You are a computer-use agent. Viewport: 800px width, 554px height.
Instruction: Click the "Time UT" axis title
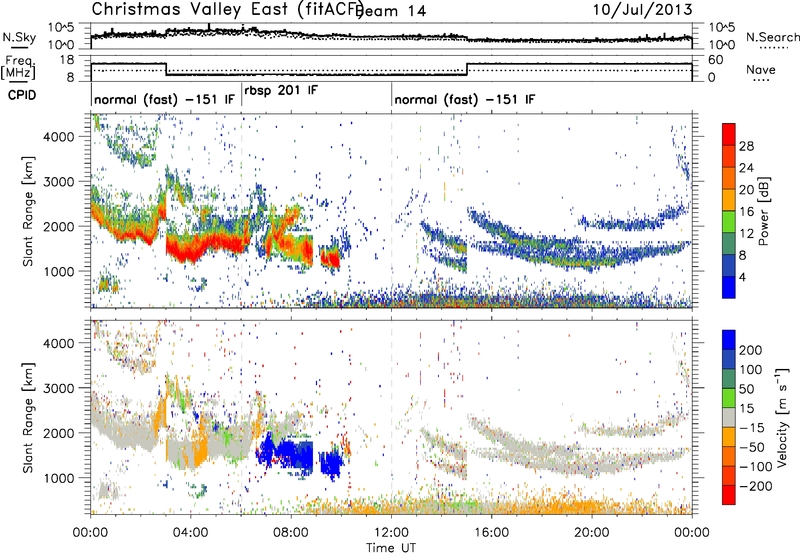click(x=391, y=547)
